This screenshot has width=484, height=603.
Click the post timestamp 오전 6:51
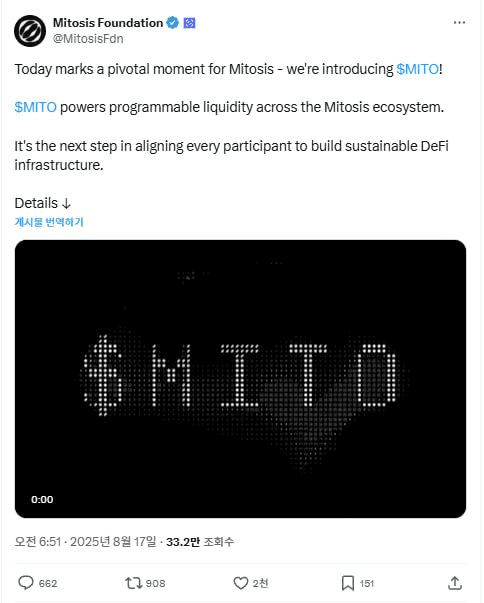[x=38, y=542]
